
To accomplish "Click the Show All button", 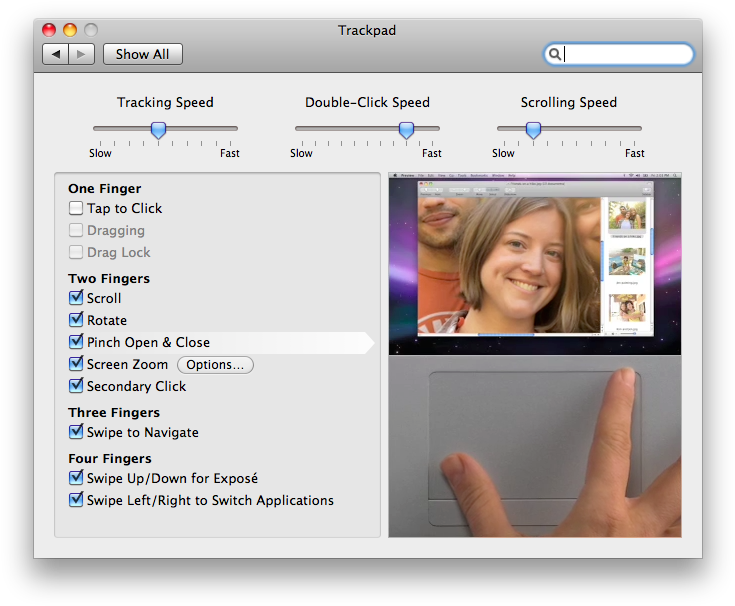I will pos(142,54).
